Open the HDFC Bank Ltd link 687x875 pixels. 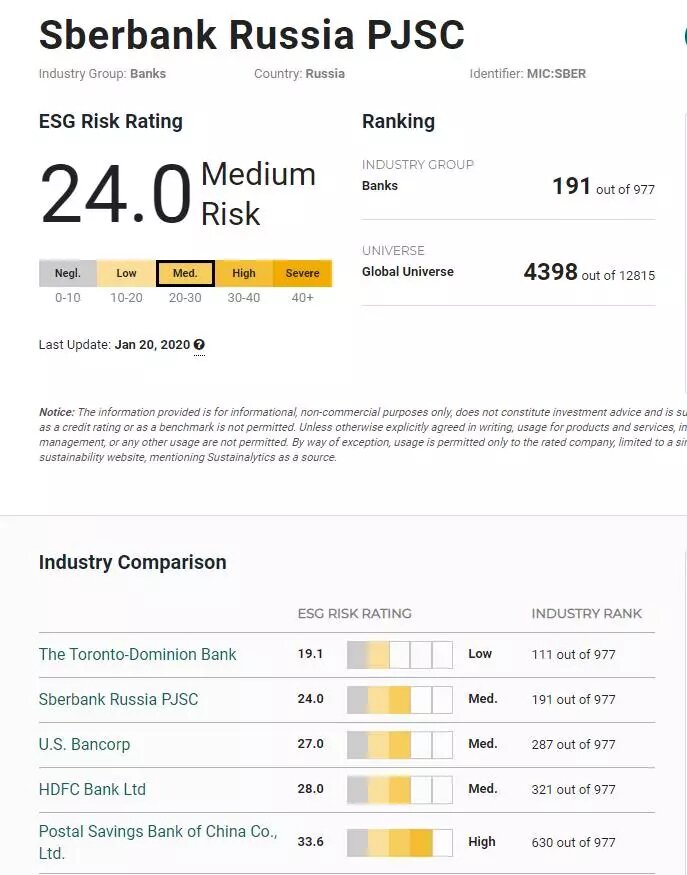click(92, 789)
